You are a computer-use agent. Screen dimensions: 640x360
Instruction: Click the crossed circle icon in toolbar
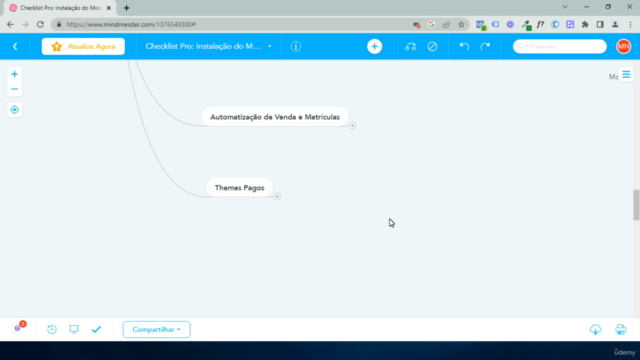tap(432, 47)
